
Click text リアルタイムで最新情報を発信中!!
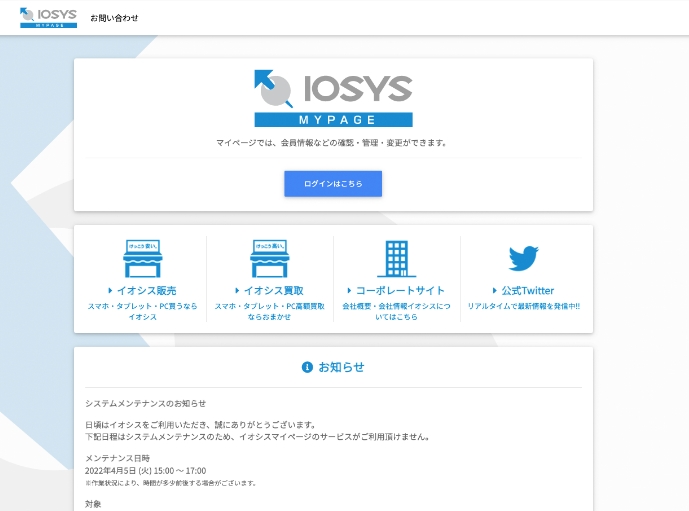pos(523,306)
